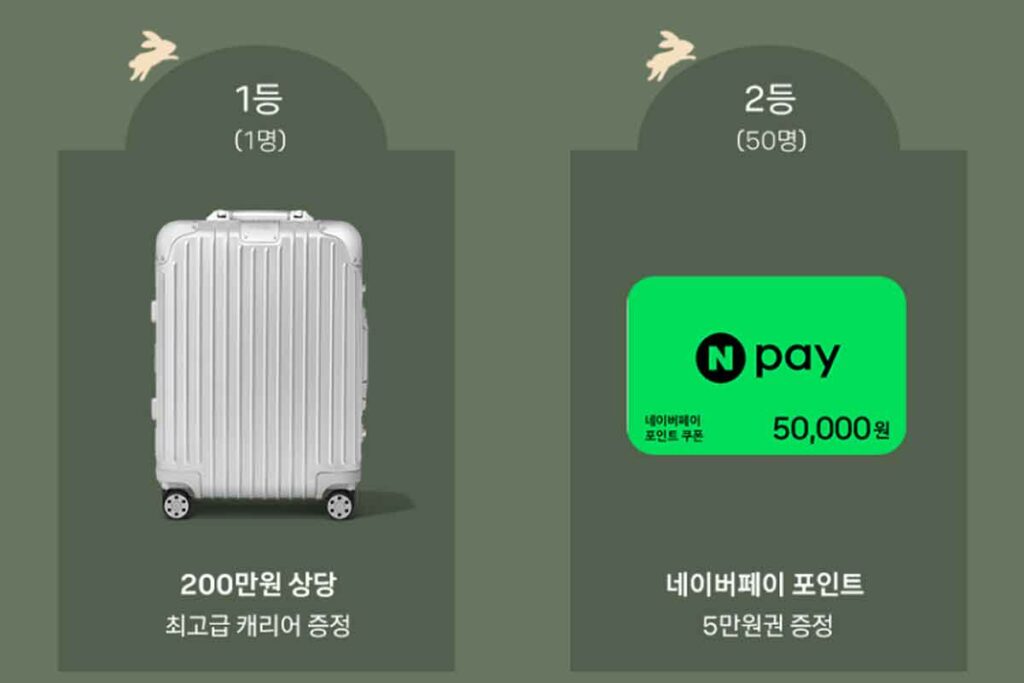Screen dimensions: 1024x683
Task: Click the pay wordmark on the green card
Action: pos(797,358)
